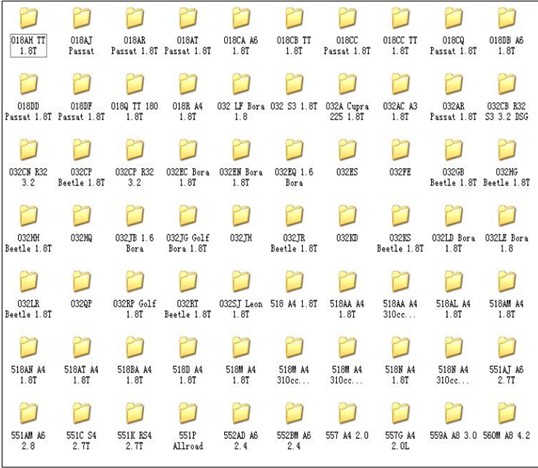Click the '560M A8 4.2' label
The image size is (538, 468).
tap(507, 435)
